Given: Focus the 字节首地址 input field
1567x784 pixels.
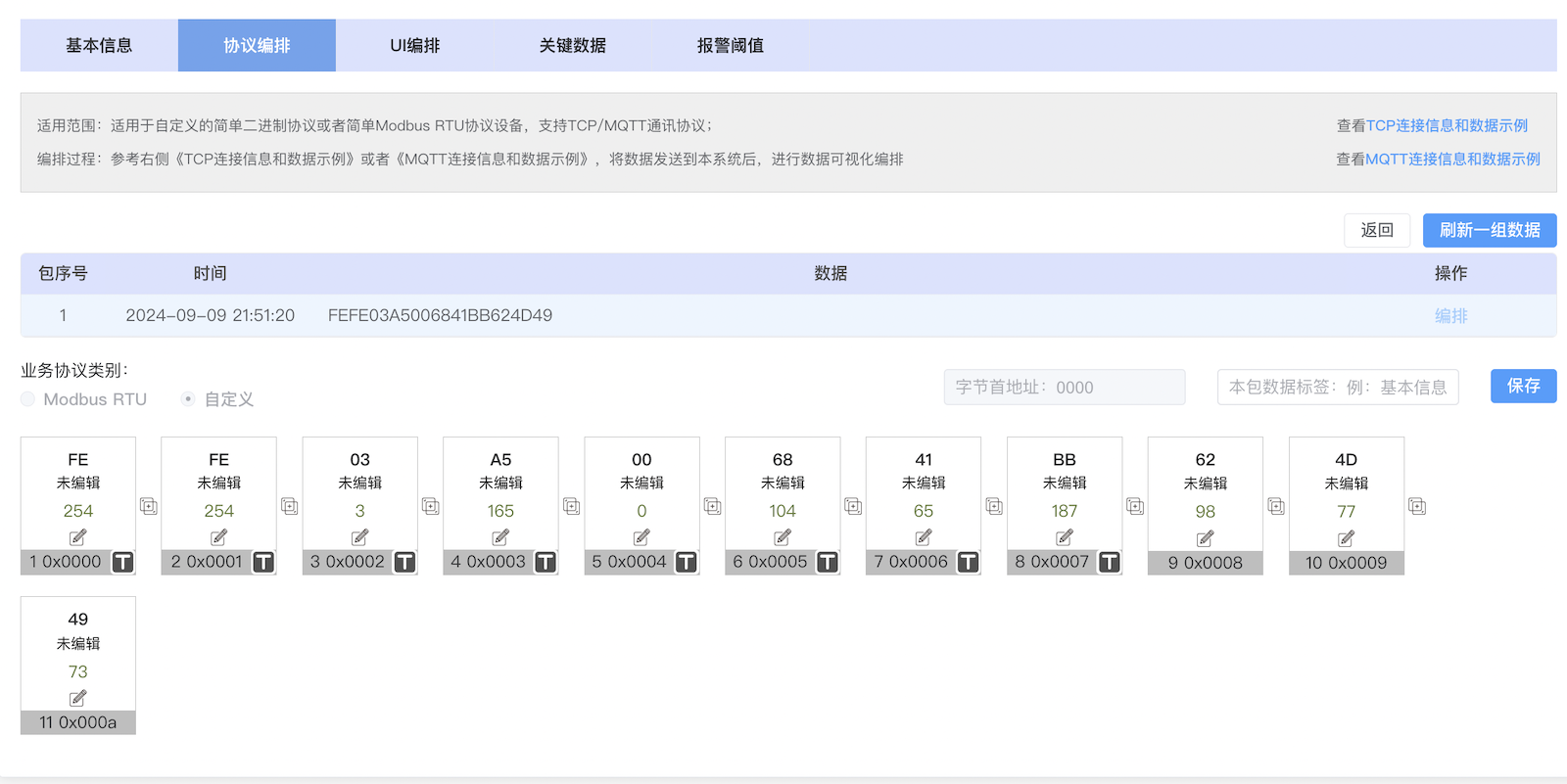Looking at the screenshot, I should point(1065,387).
